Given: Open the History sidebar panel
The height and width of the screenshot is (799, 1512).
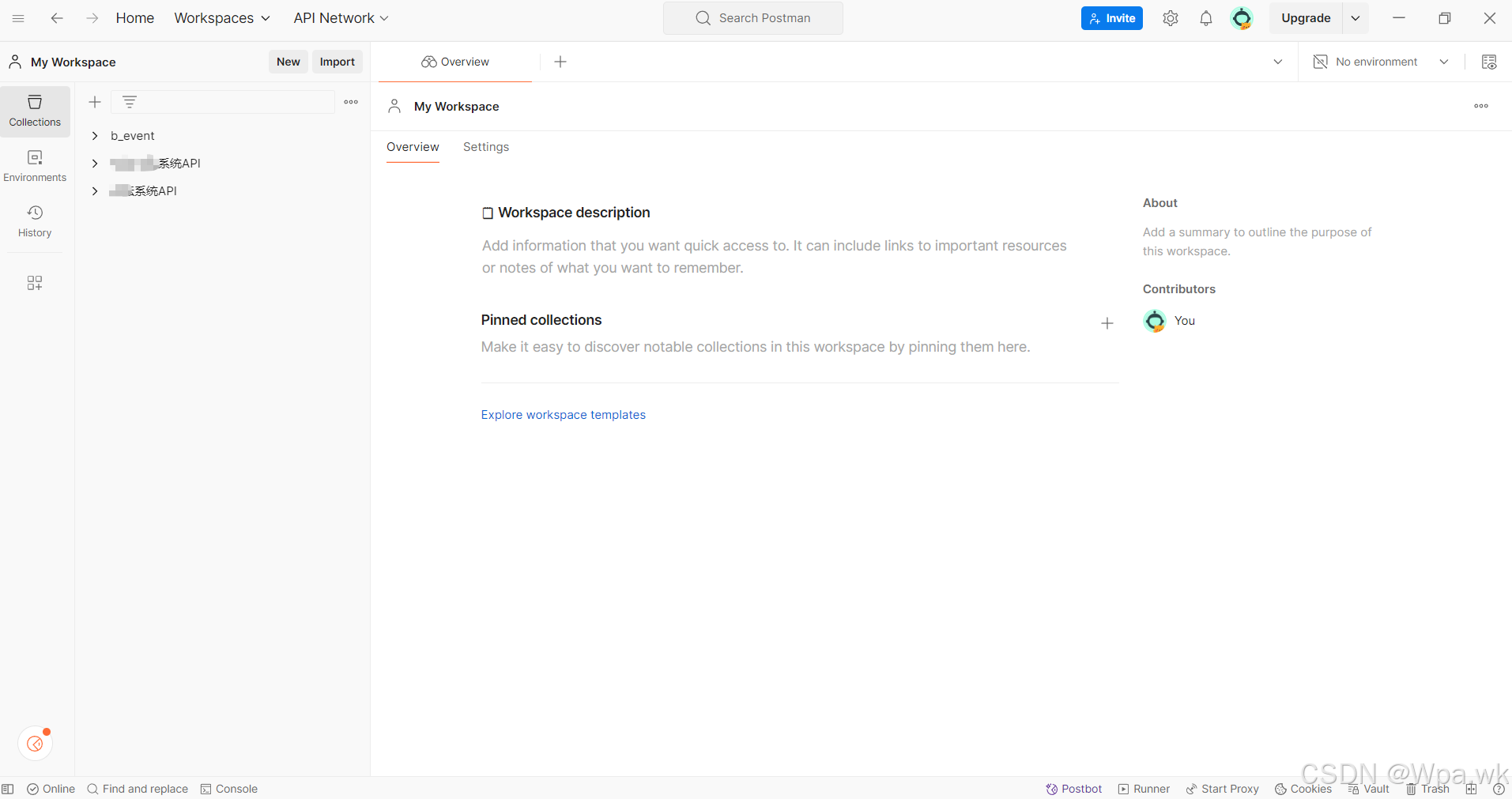Looking at the screenshot, I should (x=35, y=222).
